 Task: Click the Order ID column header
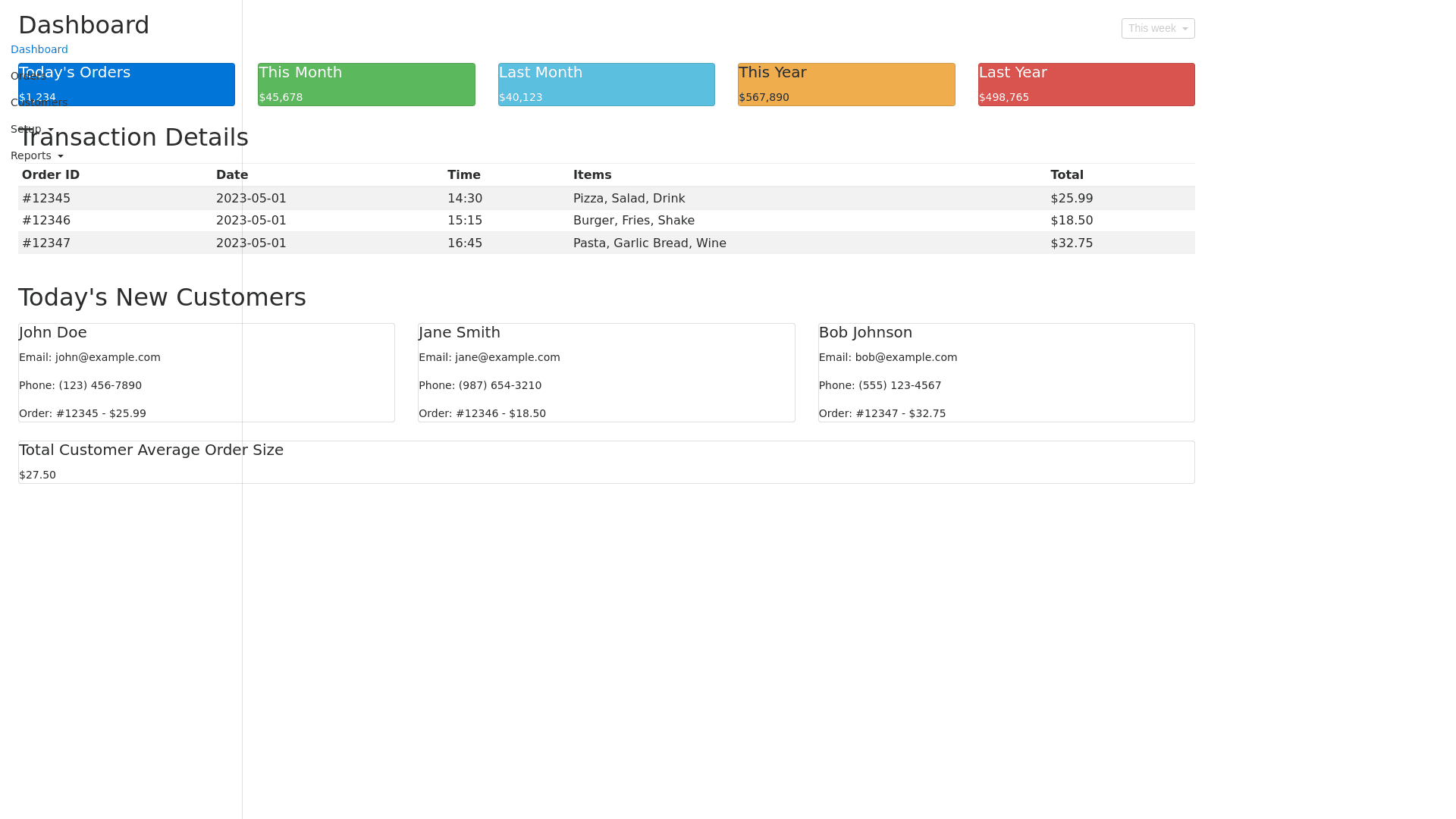[x=50, y=174]
